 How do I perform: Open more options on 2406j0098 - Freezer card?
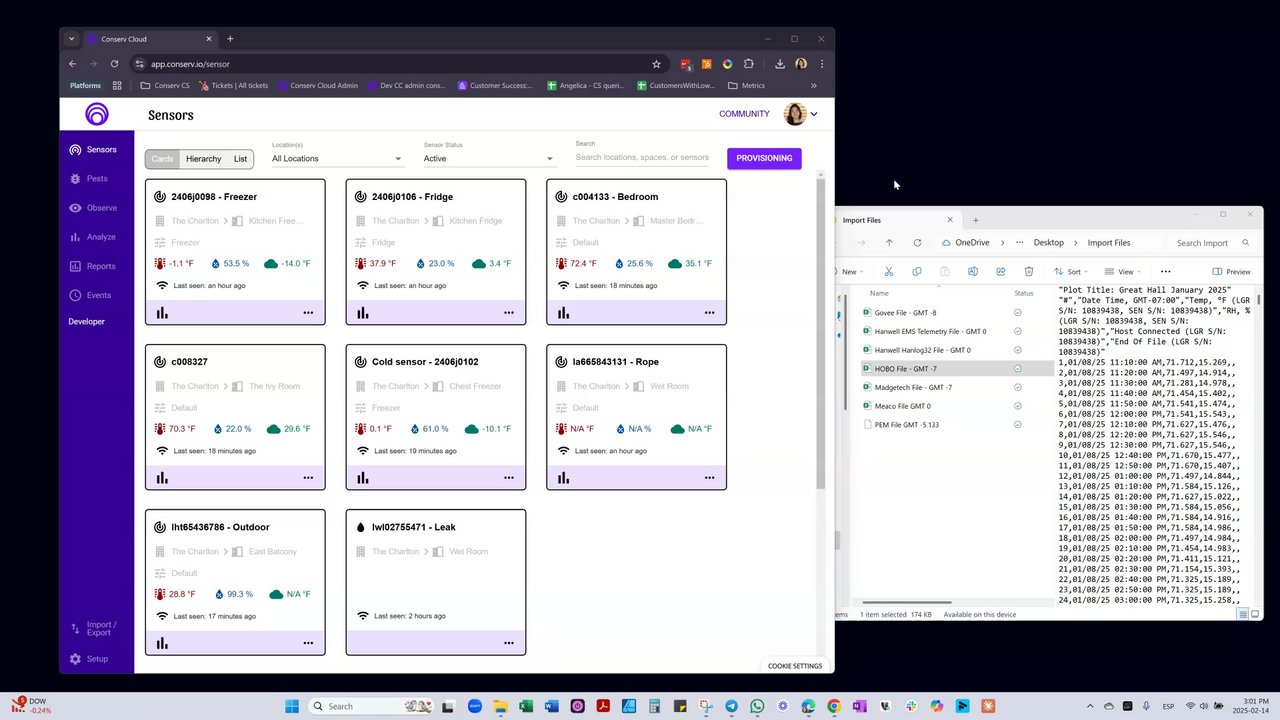coord(308,313)
